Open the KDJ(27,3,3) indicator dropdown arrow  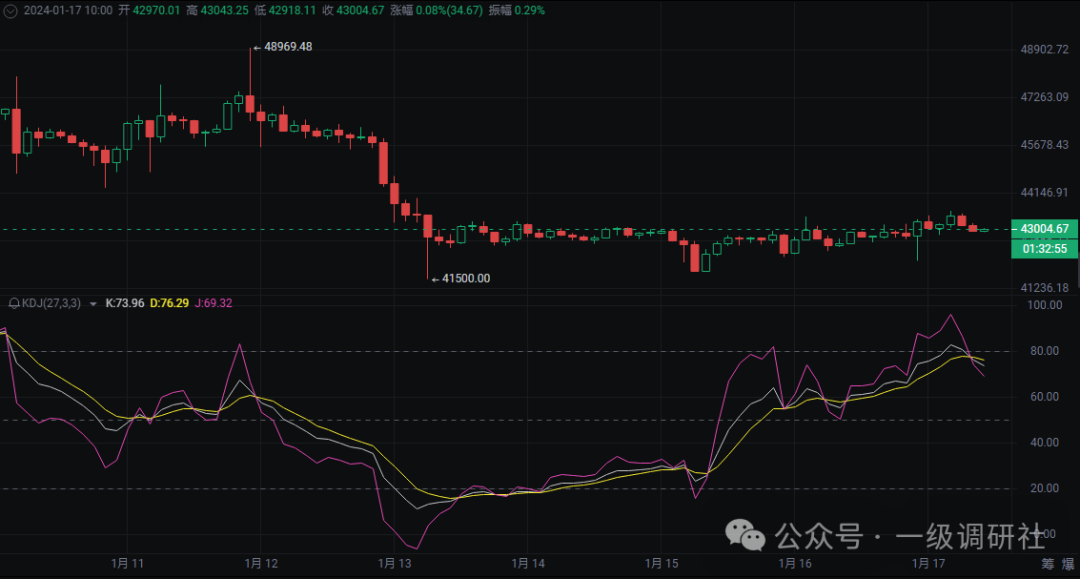93,304
